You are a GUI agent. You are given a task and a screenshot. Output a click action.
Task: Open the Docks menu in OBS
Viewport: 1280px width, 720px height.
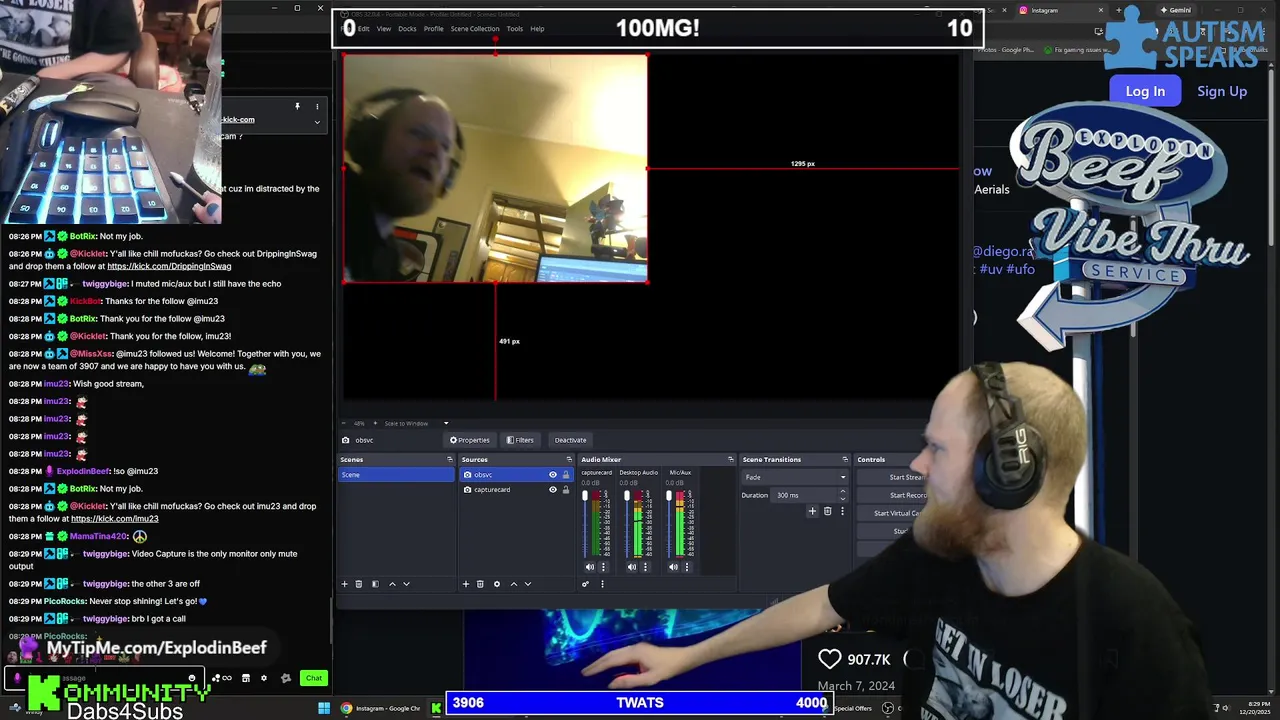(x=407, y=29)
